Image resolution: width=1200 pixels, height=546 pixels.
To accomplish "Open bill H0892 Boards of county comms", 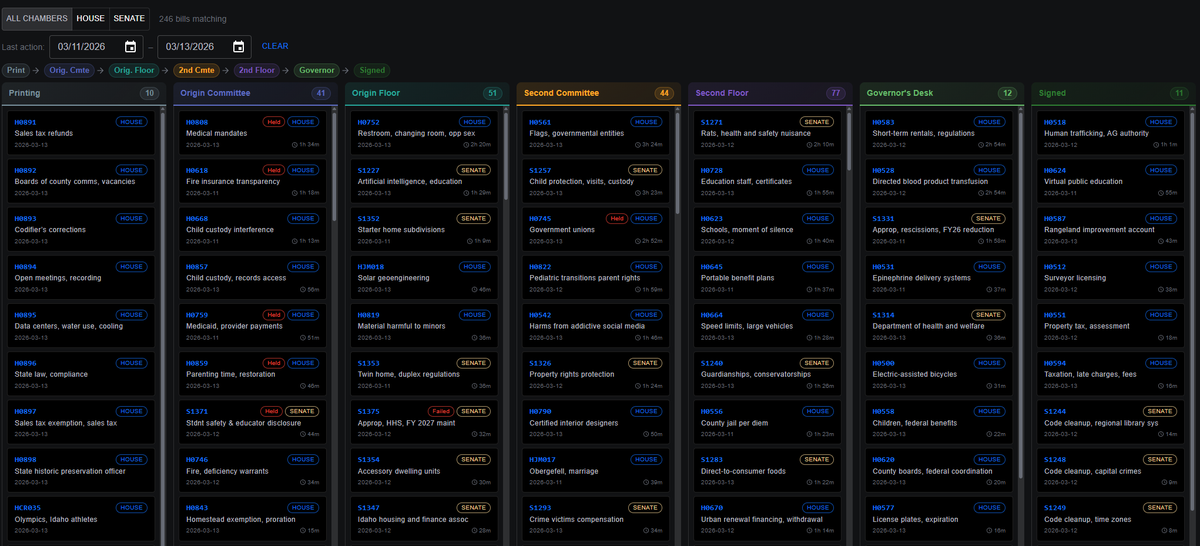I will (x=82, y=180).
